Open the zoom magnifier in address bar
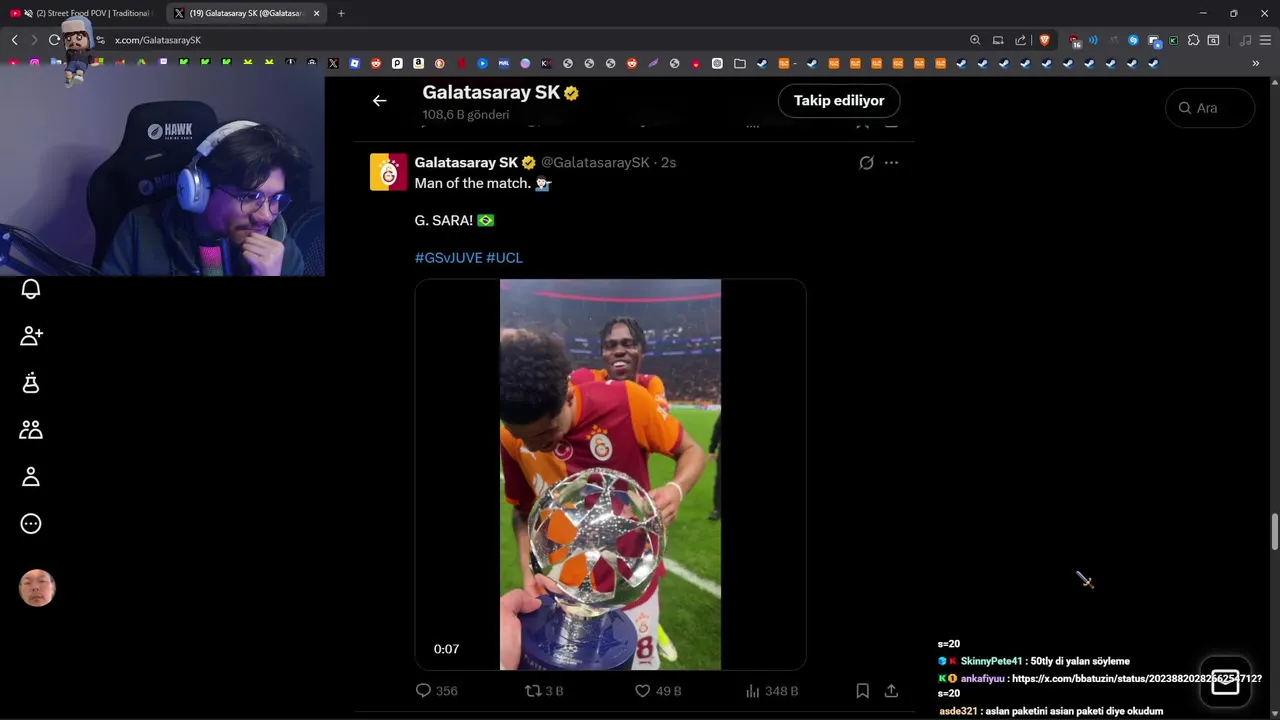This screenshot has height=720, width=1280. [975, 40]
